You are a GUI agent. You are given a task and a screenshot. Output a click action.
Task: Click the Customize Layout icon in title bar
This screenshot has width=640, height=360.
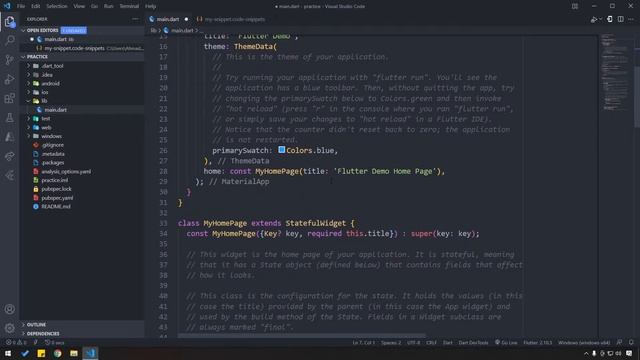point(575,6)
